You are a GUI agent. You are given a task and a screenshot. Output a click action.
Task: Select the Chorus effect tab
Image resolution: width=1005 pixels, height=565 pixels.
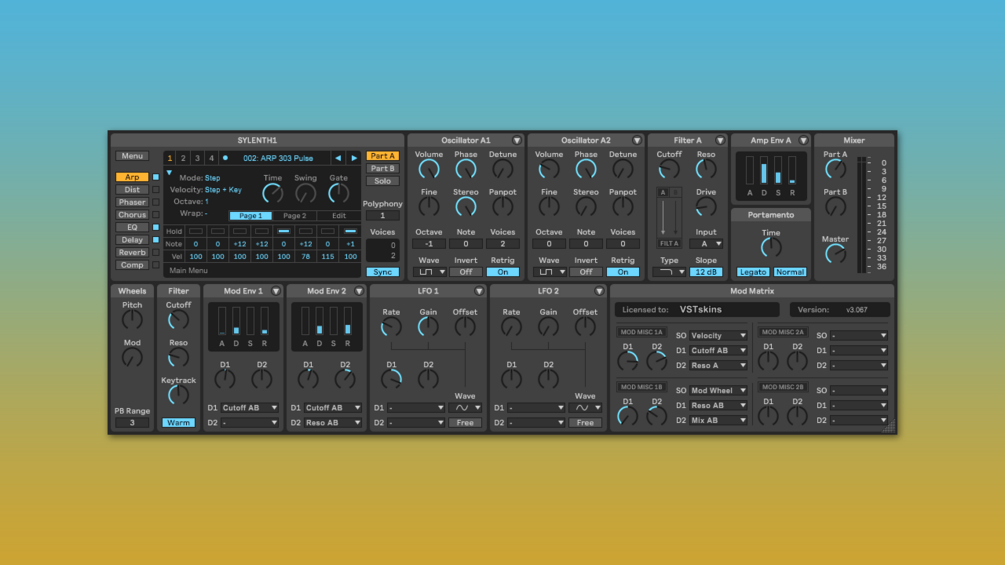[132, 215]
